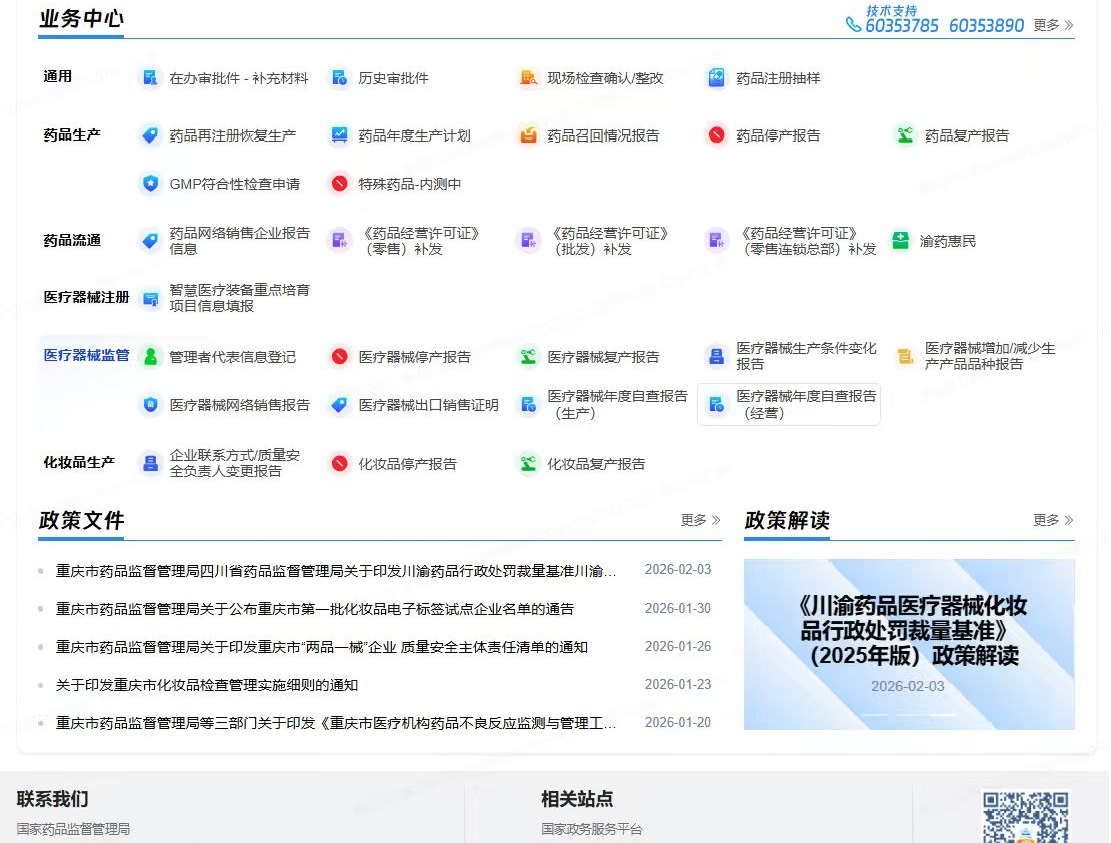
Task: Click the 药品召回情况报告 icon
Action: (529, 135)
